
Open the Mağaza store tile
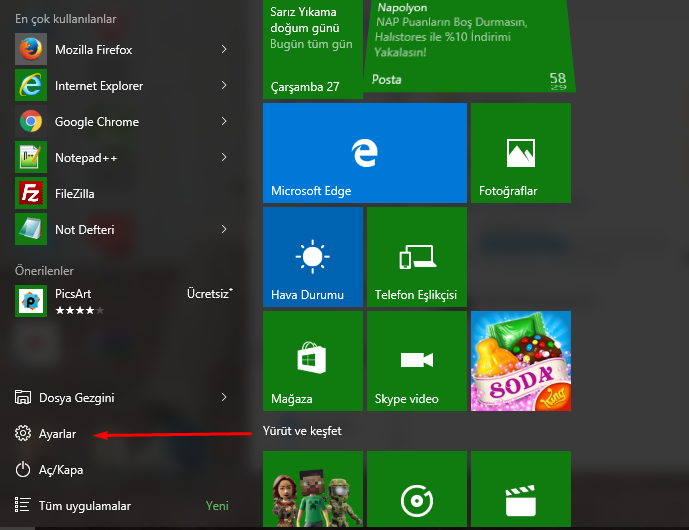click(313, 361)
